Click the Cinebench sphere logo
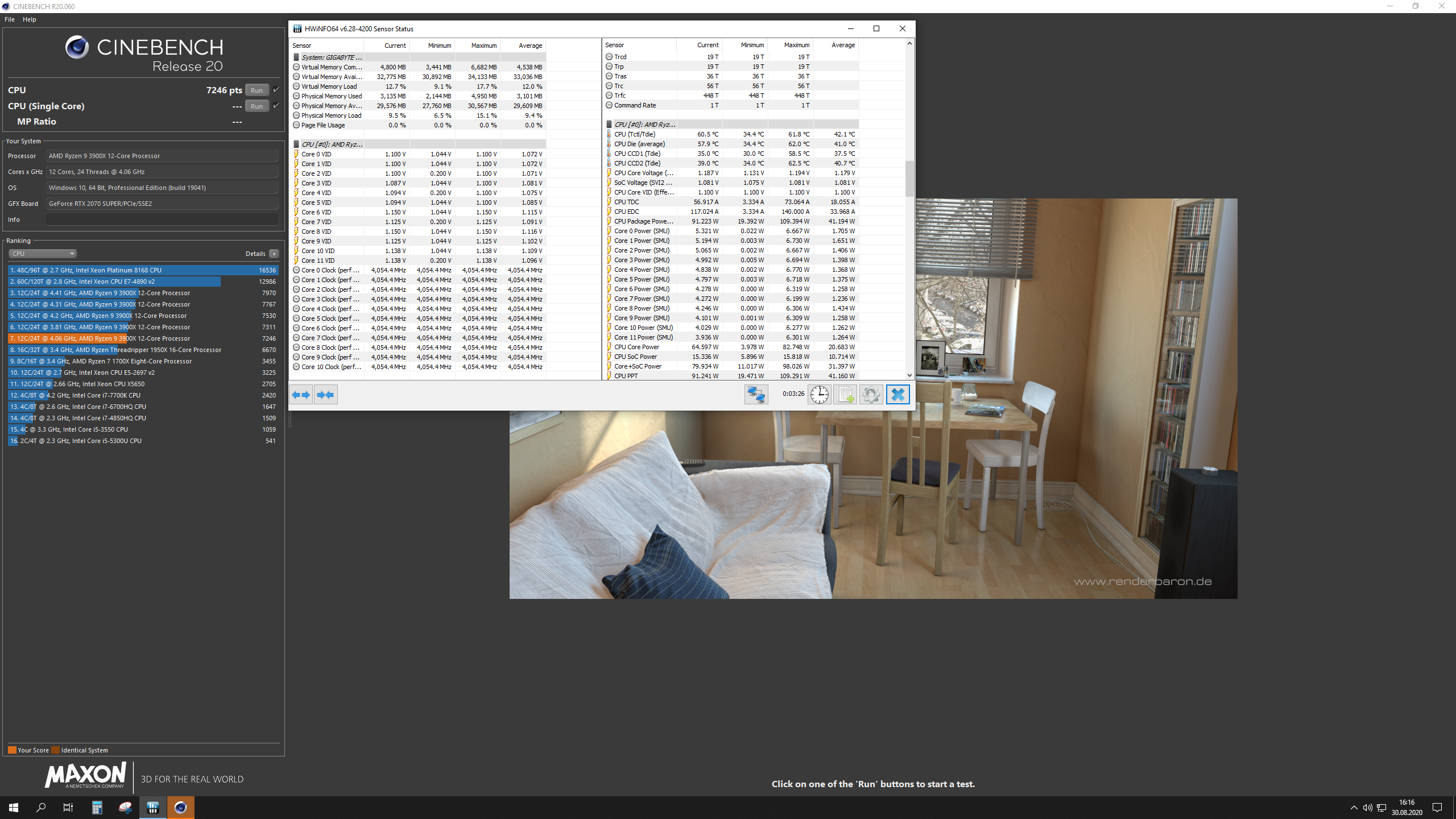1456x819 pixels. point(77,47)
